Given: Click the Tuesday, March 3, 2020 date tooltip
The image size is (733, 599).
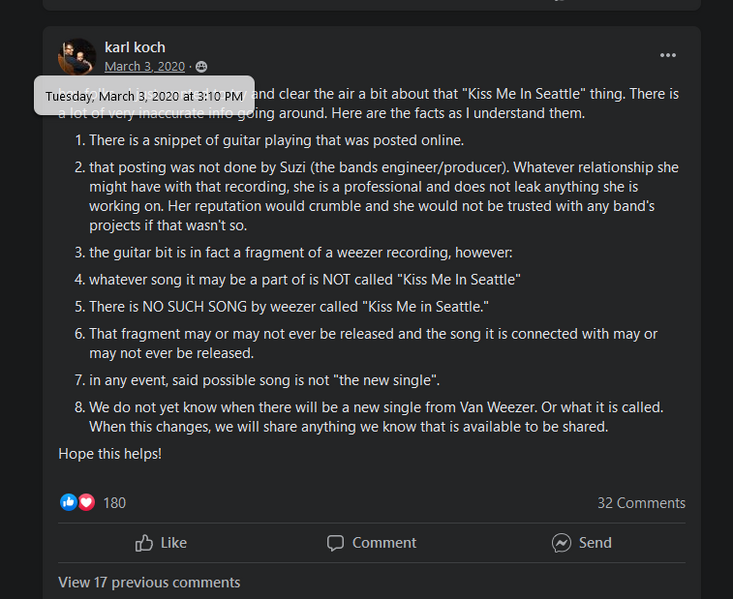Looking at the screenshot, I should 144,96.
